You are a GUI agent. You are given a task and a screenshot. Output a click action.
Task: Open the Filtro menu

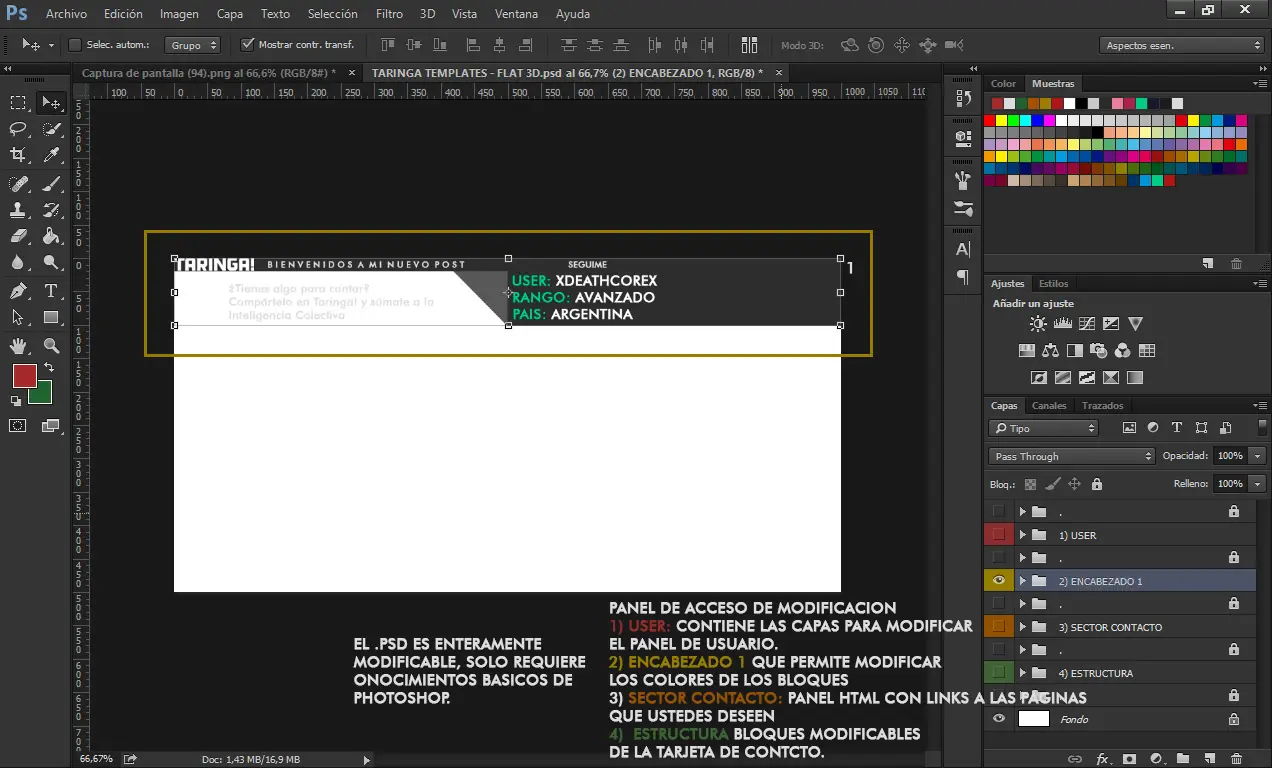click(389, 14)
